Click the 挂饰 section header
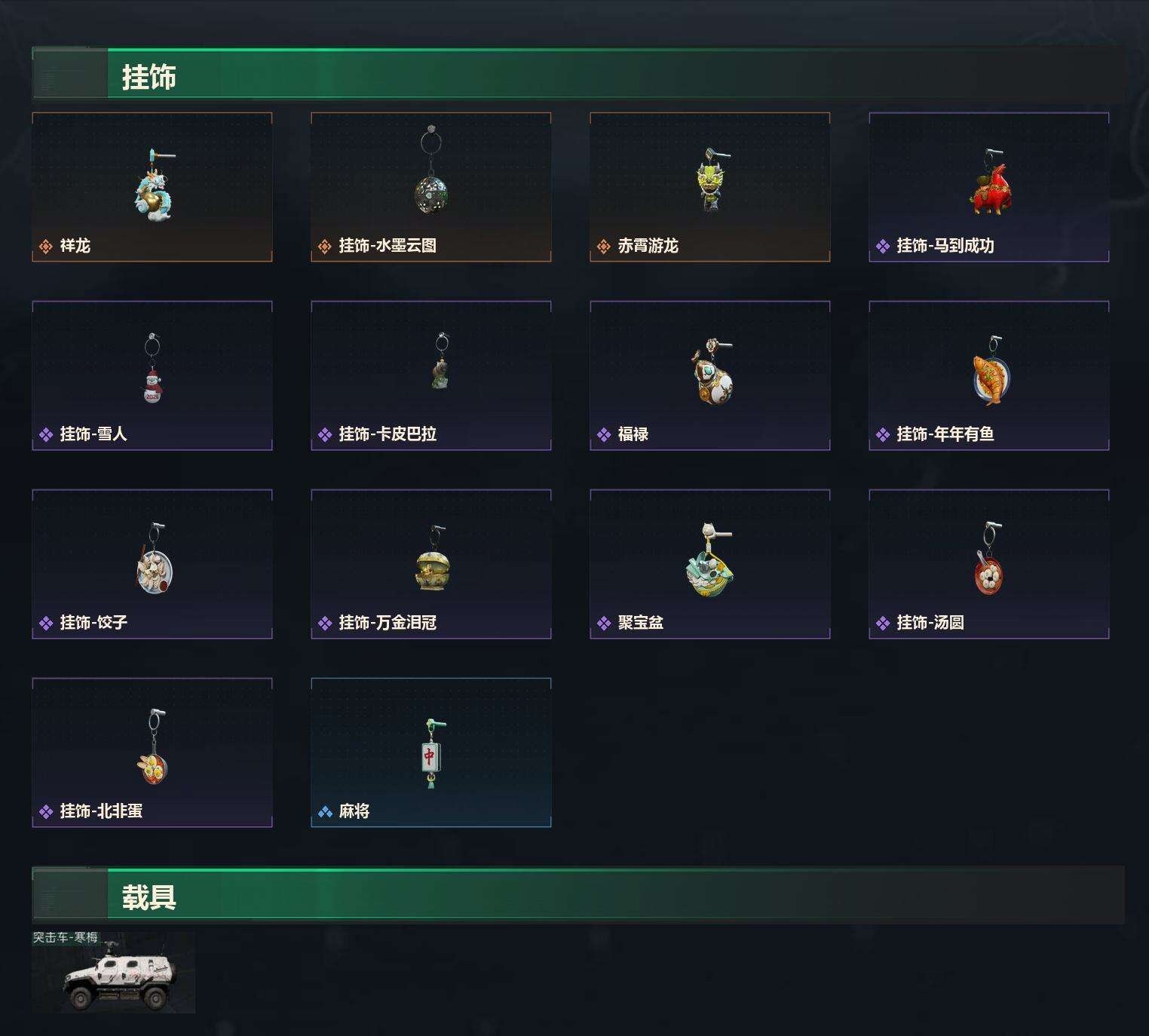This screenshot has width=1149, height=1036. [x=578, y=75]
